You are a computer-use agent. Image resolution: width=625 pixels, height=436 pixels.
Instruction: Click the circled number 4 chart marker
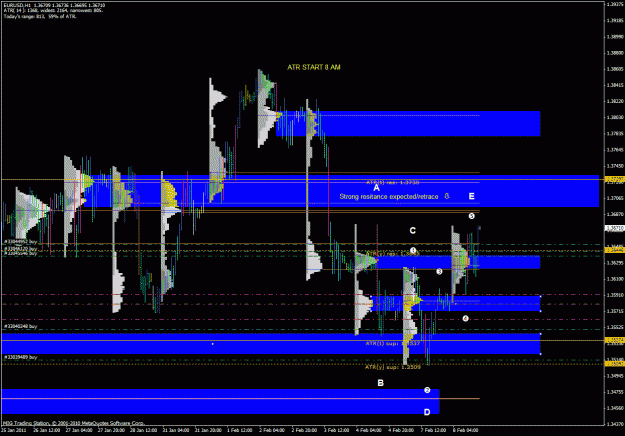tap(465, 318)
